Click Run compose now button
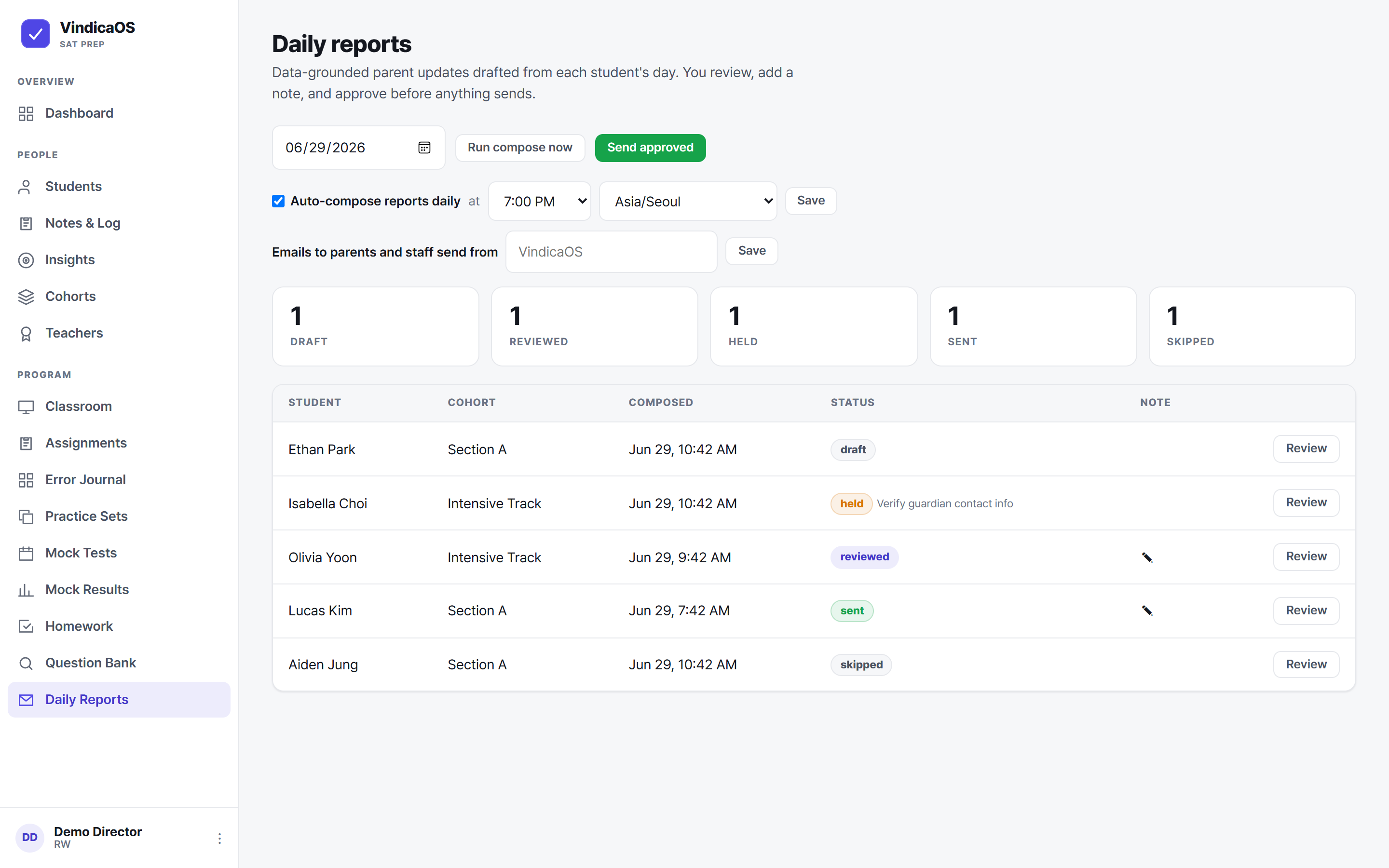This screenshot has width=1389, height=868. point(520,148)
